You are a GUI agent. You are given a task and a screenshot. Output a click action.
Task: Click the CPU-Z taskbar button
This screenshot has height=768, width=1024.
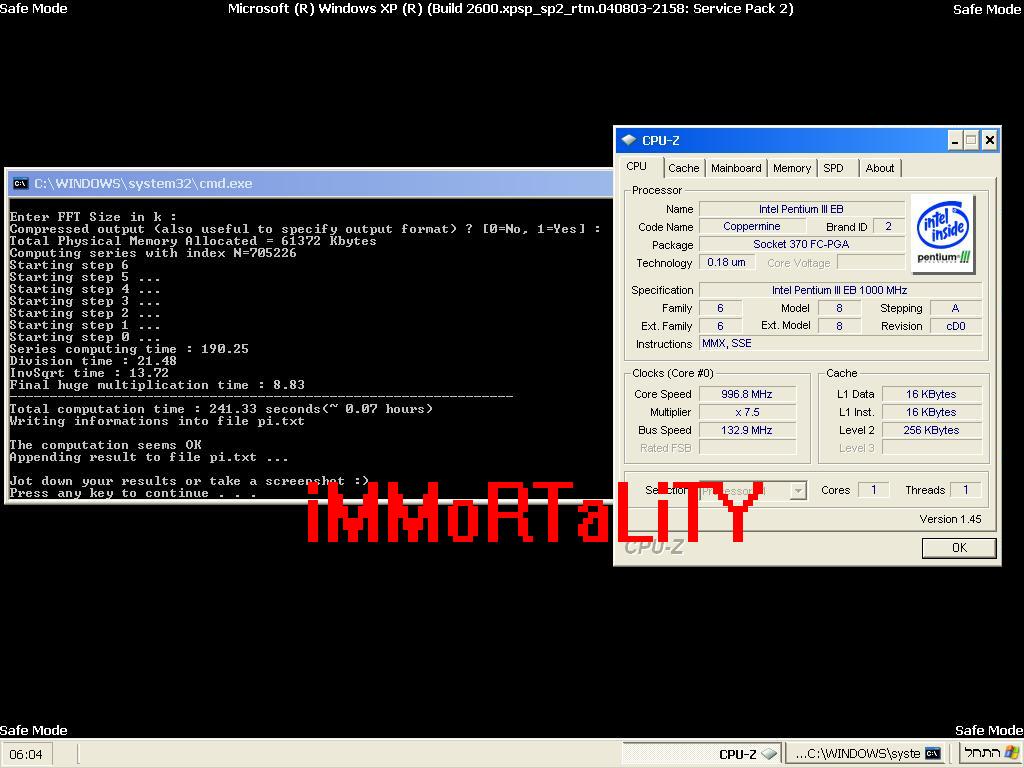click(702, 754)
